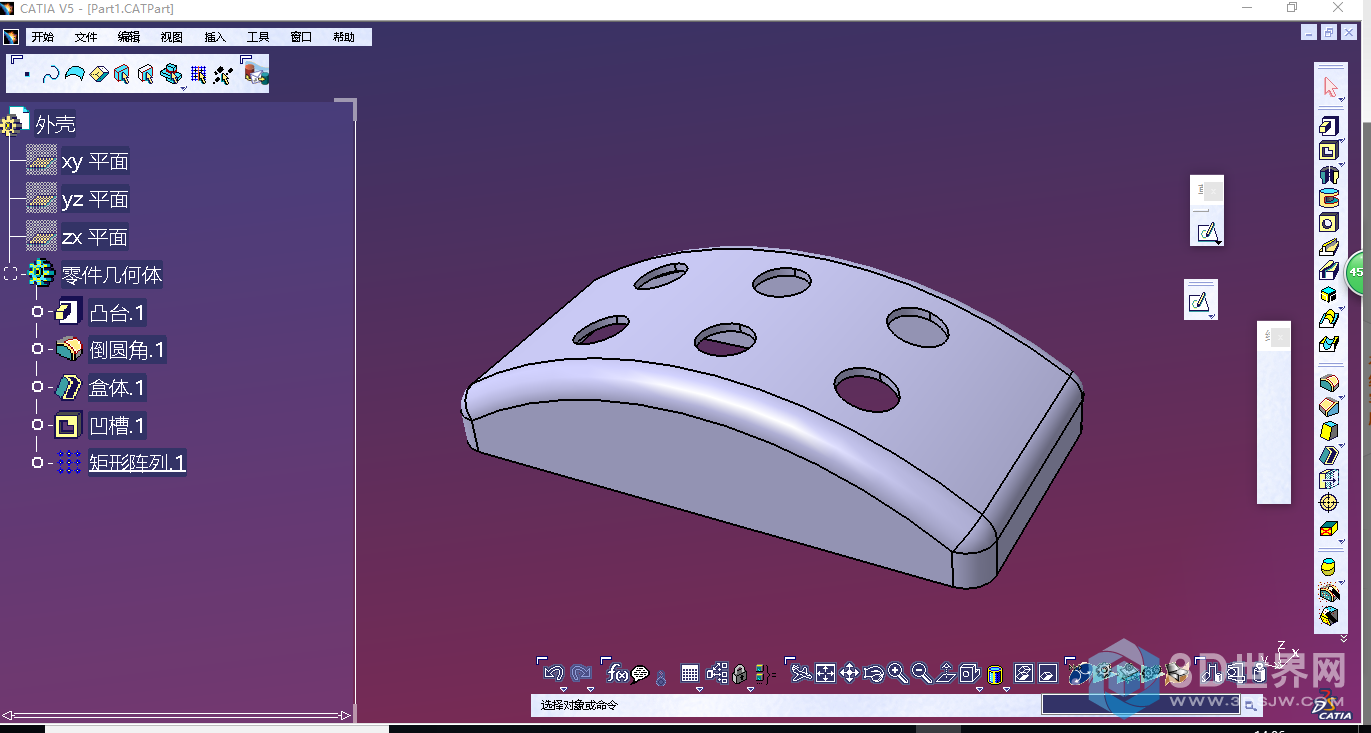Select 零件几何体 node in tree
This screenshot has height=733, width=1371.
112,275
